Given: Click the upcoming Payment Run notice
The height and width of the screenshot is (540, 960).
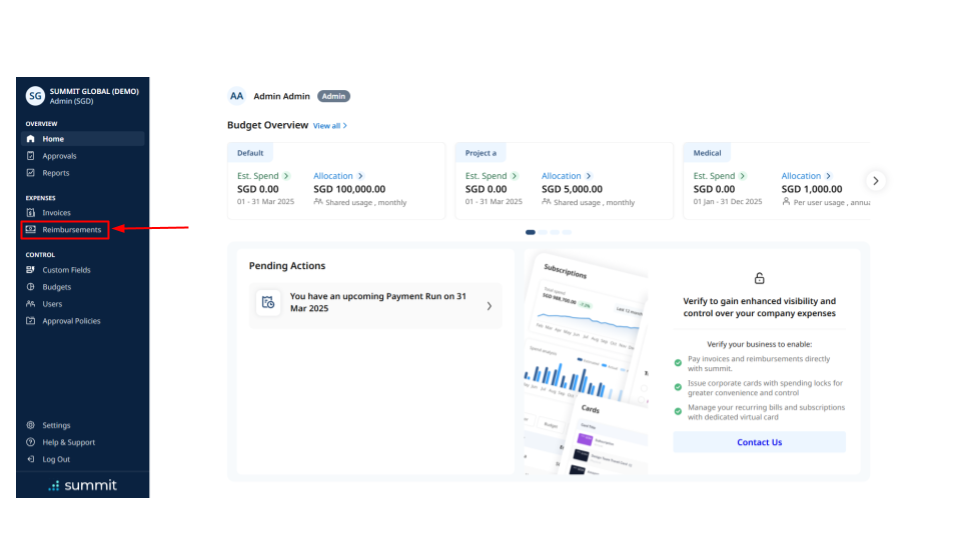Looking at the screenshot, I should pos(375,306).
